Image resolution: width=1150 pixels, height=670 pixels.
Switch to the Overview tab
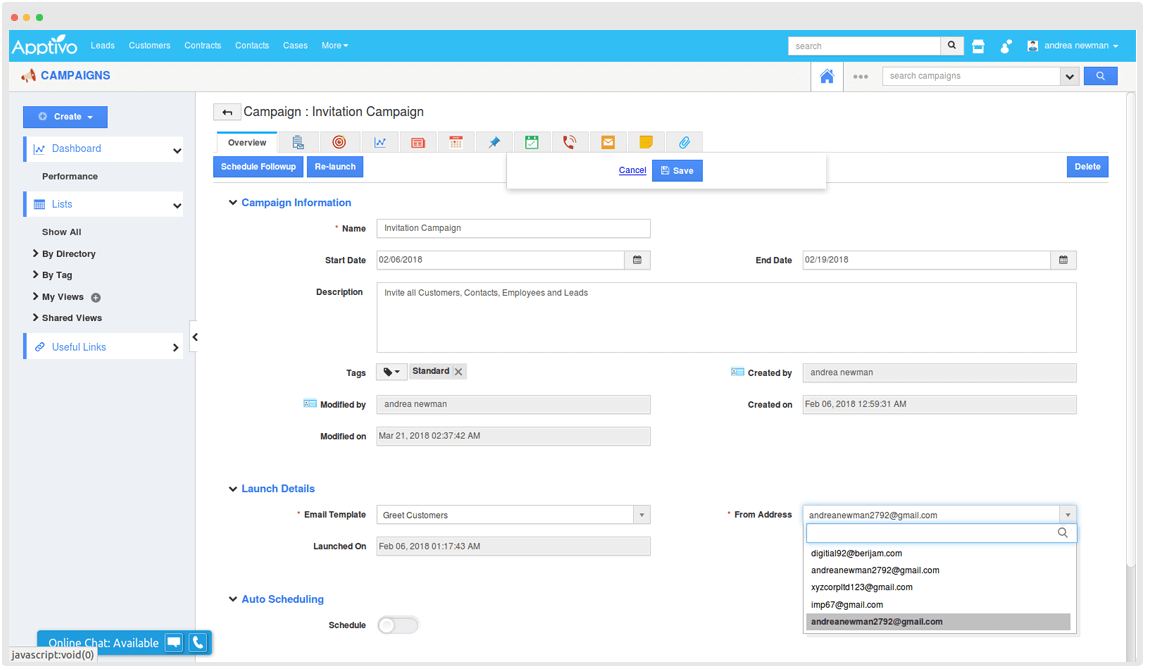(247, 143)
